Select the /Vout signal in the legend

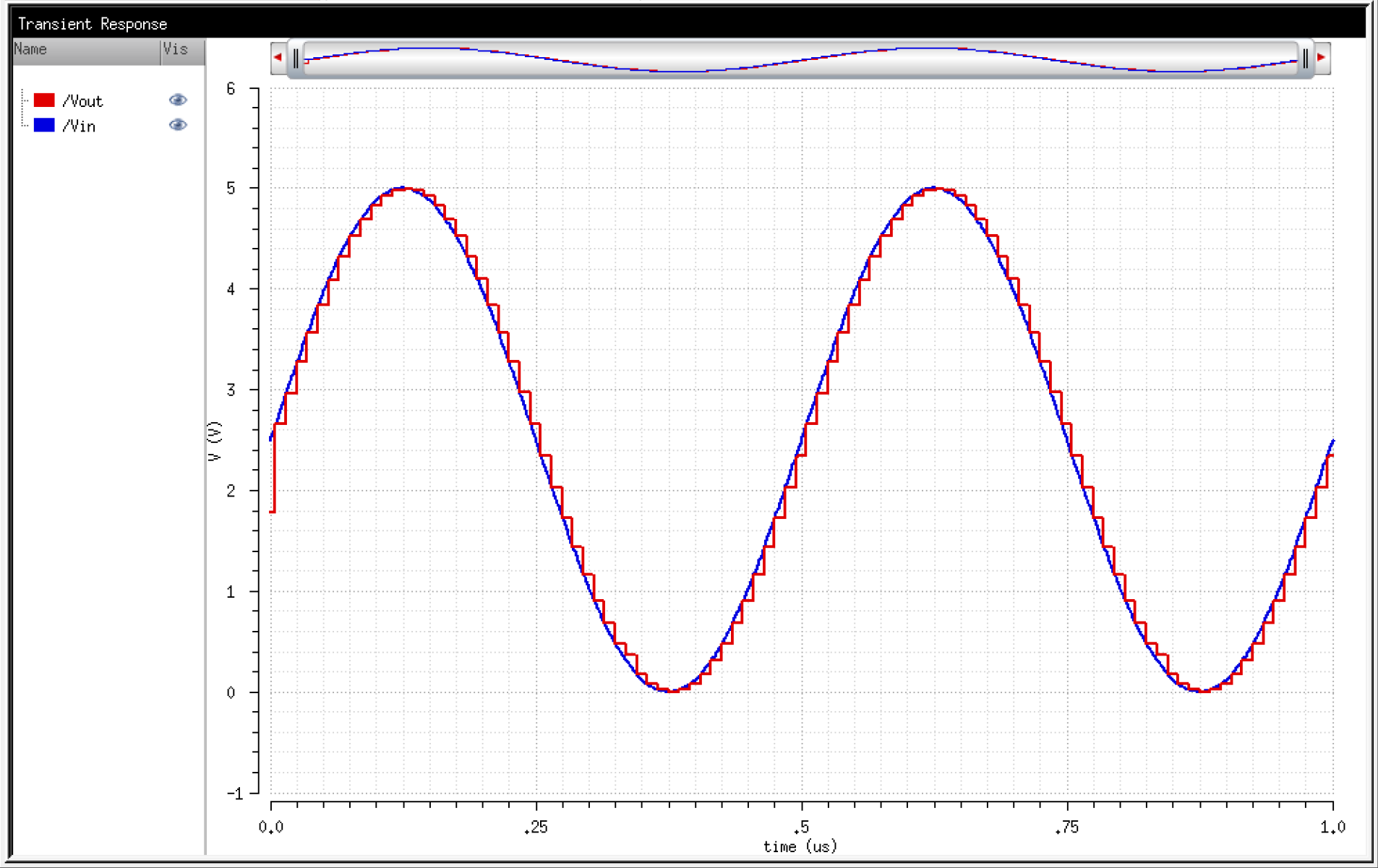[x=82, y=101]
